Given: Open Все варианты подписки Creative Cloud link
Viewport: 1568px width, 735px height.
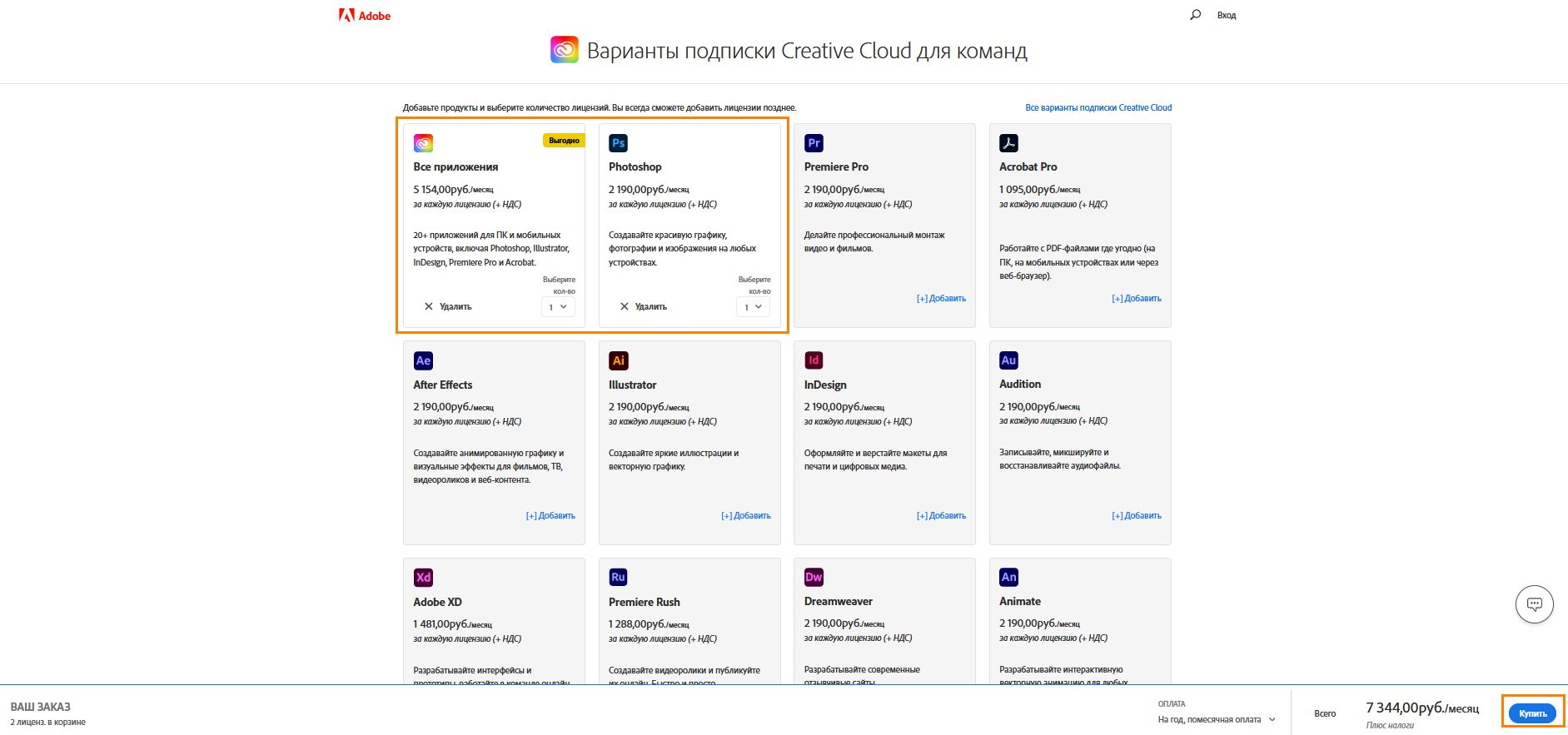Looking at the screenshot, I should [x=1098, y=107].
